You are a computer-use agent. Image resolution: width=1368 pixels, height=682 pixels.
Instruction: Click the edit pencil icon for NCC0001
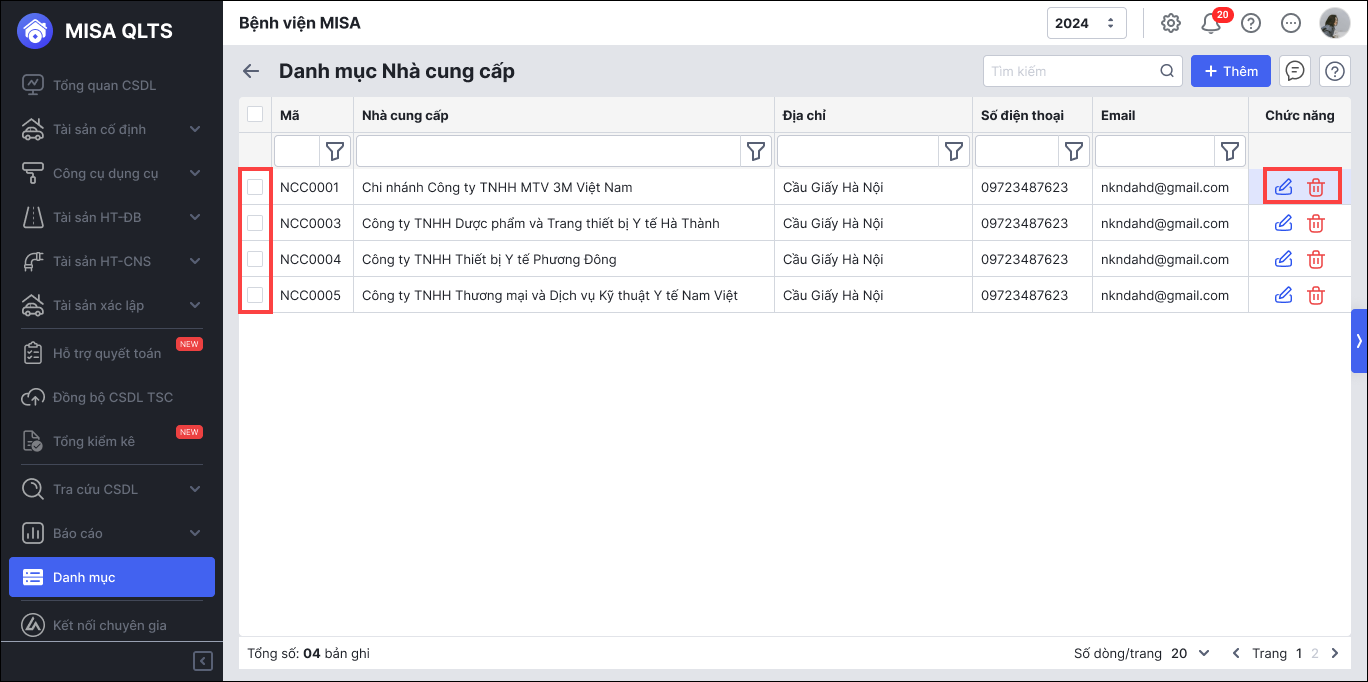(x=1284, y=187)
